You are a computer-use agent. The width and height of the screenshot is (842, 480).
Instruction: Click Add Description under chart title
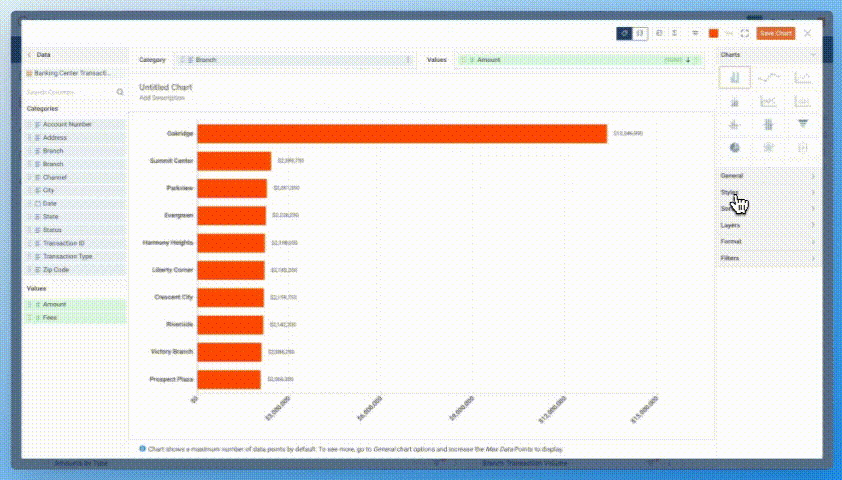[160, 98]
